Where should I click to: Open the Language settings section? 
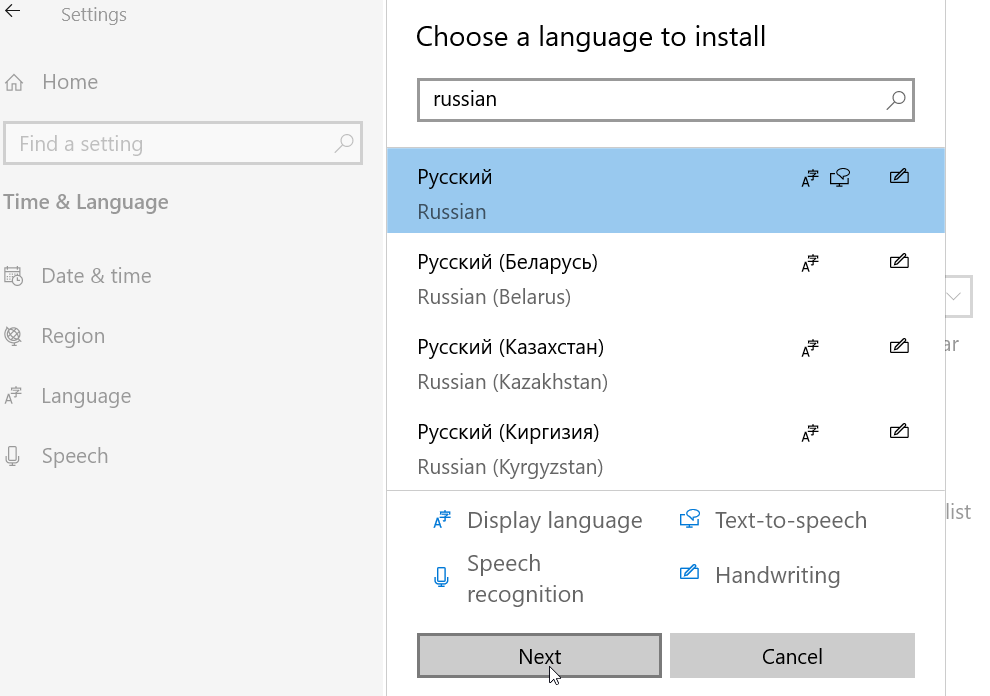86,396
